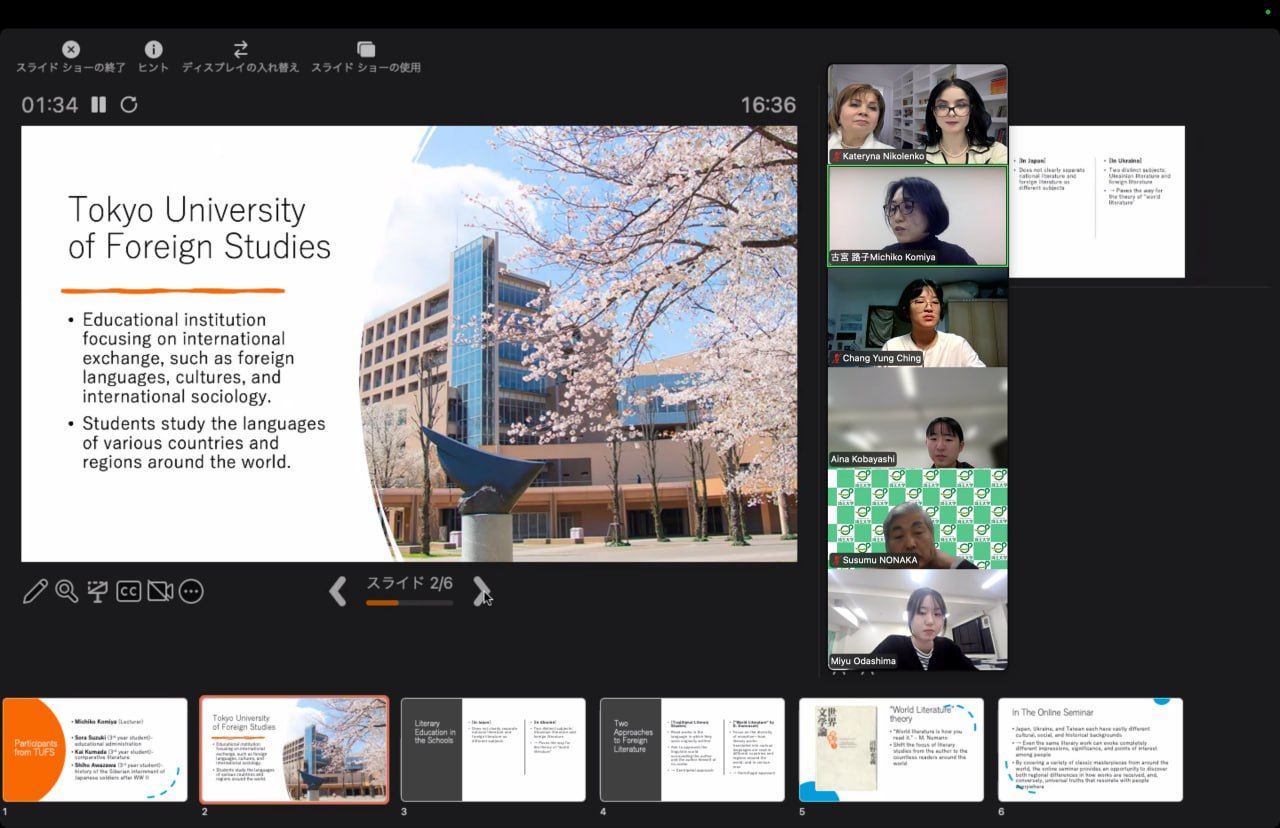
Task: Click Michiko Komiya's video tile
Action: coord(917,216)
